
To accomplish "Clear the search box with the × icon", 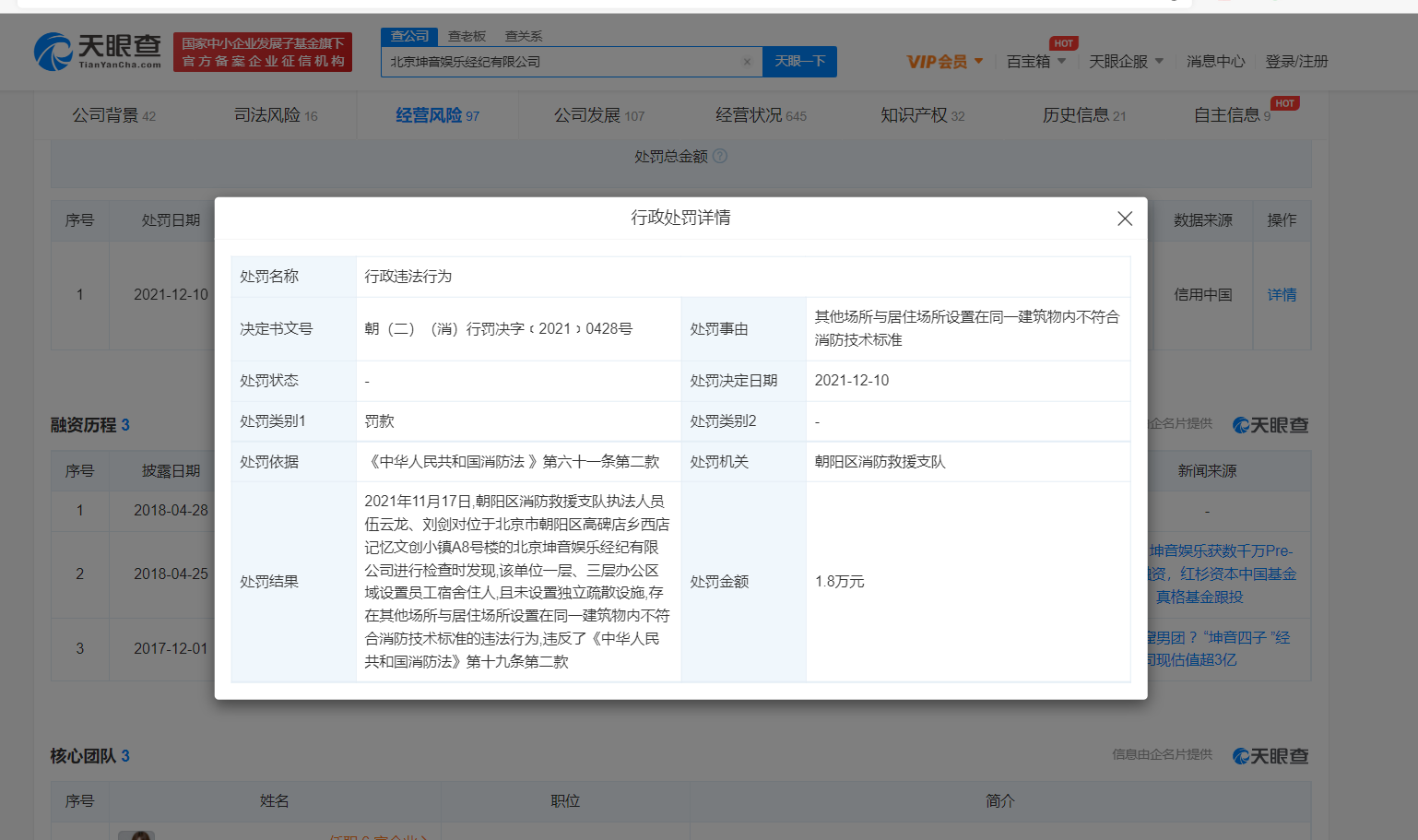I will click(747, 61).
